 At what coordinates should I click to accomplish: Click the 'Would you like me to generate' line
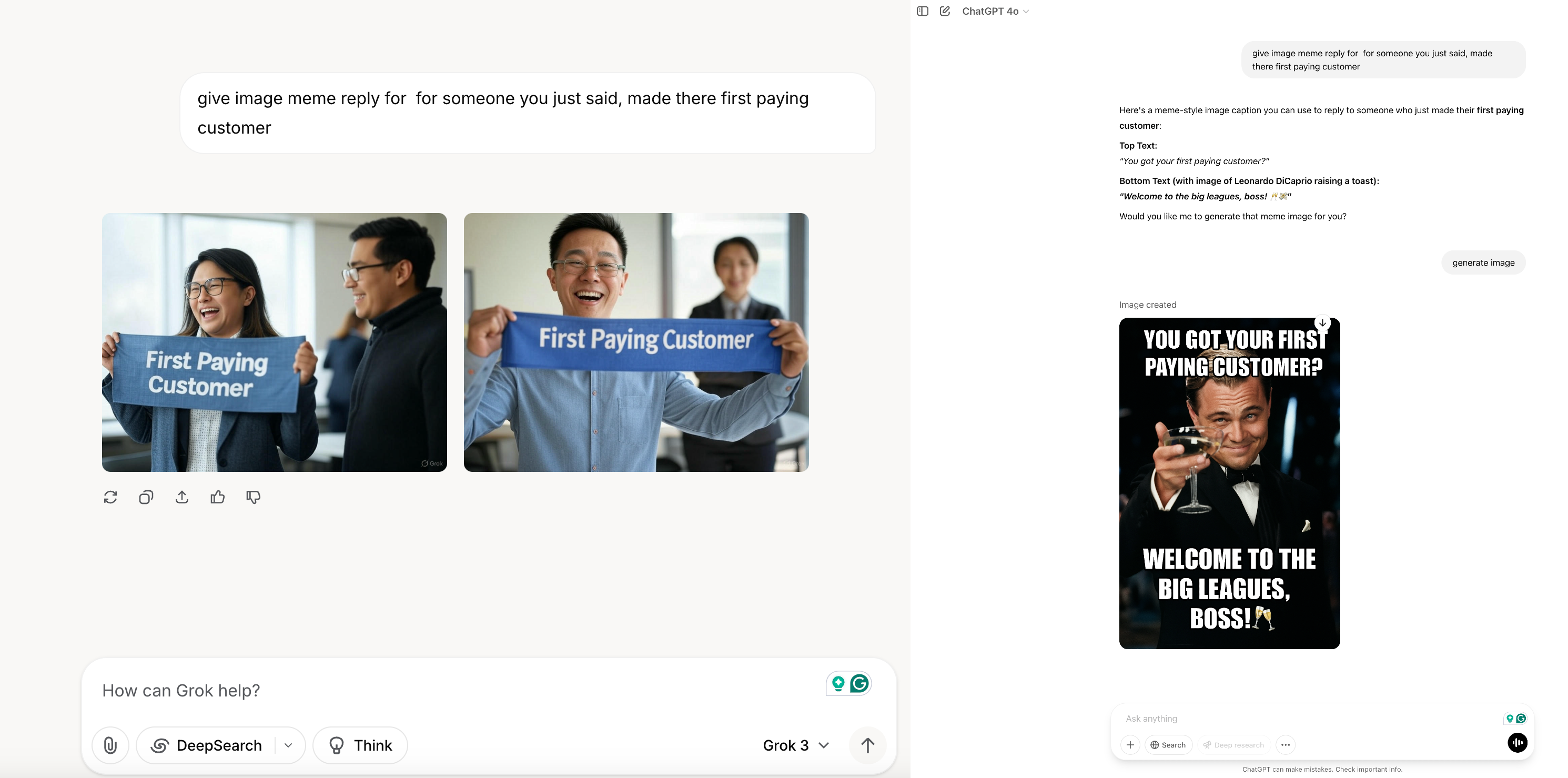1232,216
